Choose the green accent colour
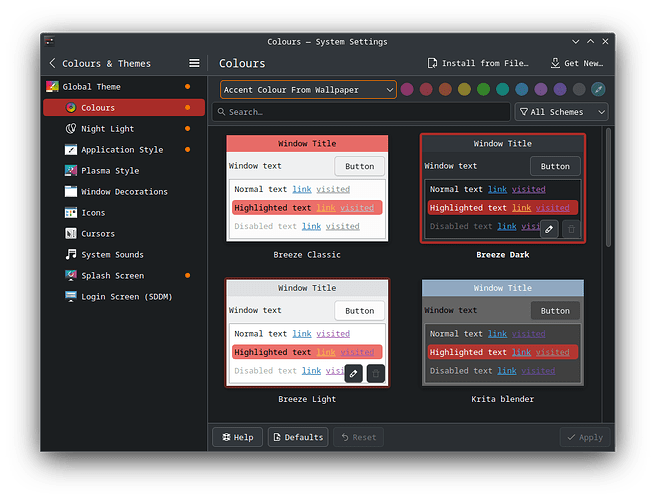This screenshot has height=500, width=656. pos(483,89)
